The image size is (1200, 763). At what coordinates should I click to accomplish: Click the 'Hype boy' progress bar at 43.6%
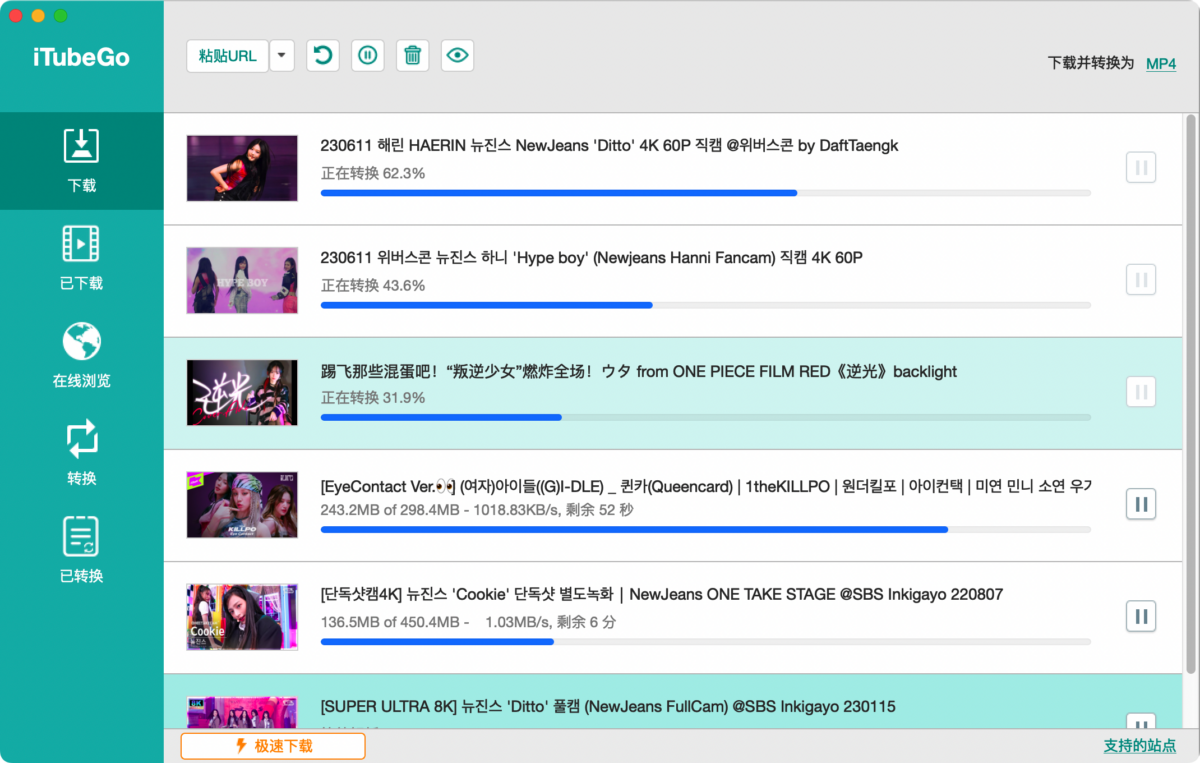(706, 305)
